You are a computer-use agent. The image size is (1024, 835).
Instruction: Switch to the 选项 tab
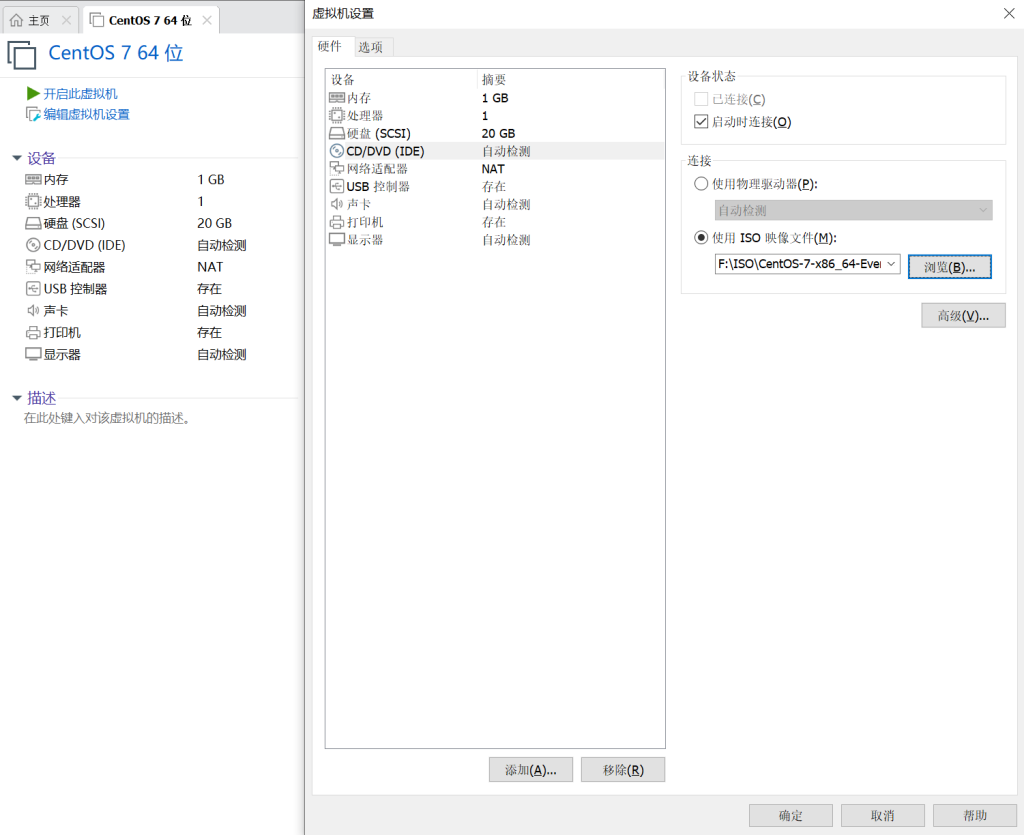[370, 47]
